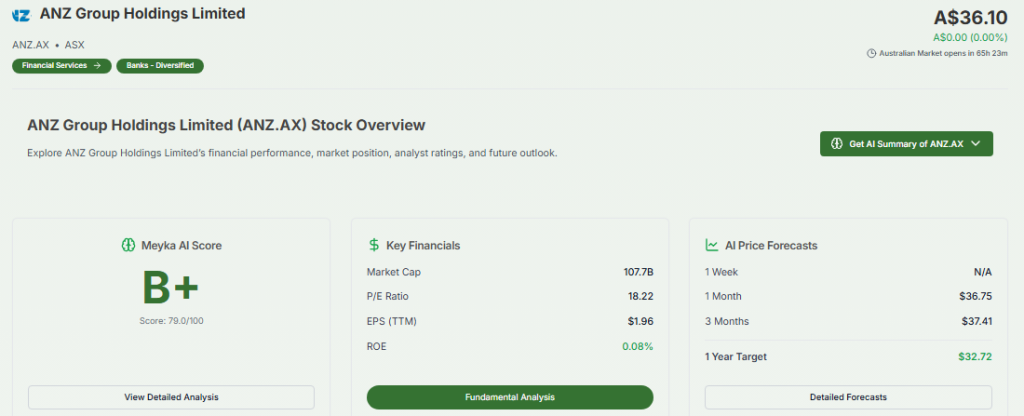The width and height of the screenshot is (1024, 416).
Task: Open the Financial Services sector tag
Action: coord(61,66)
